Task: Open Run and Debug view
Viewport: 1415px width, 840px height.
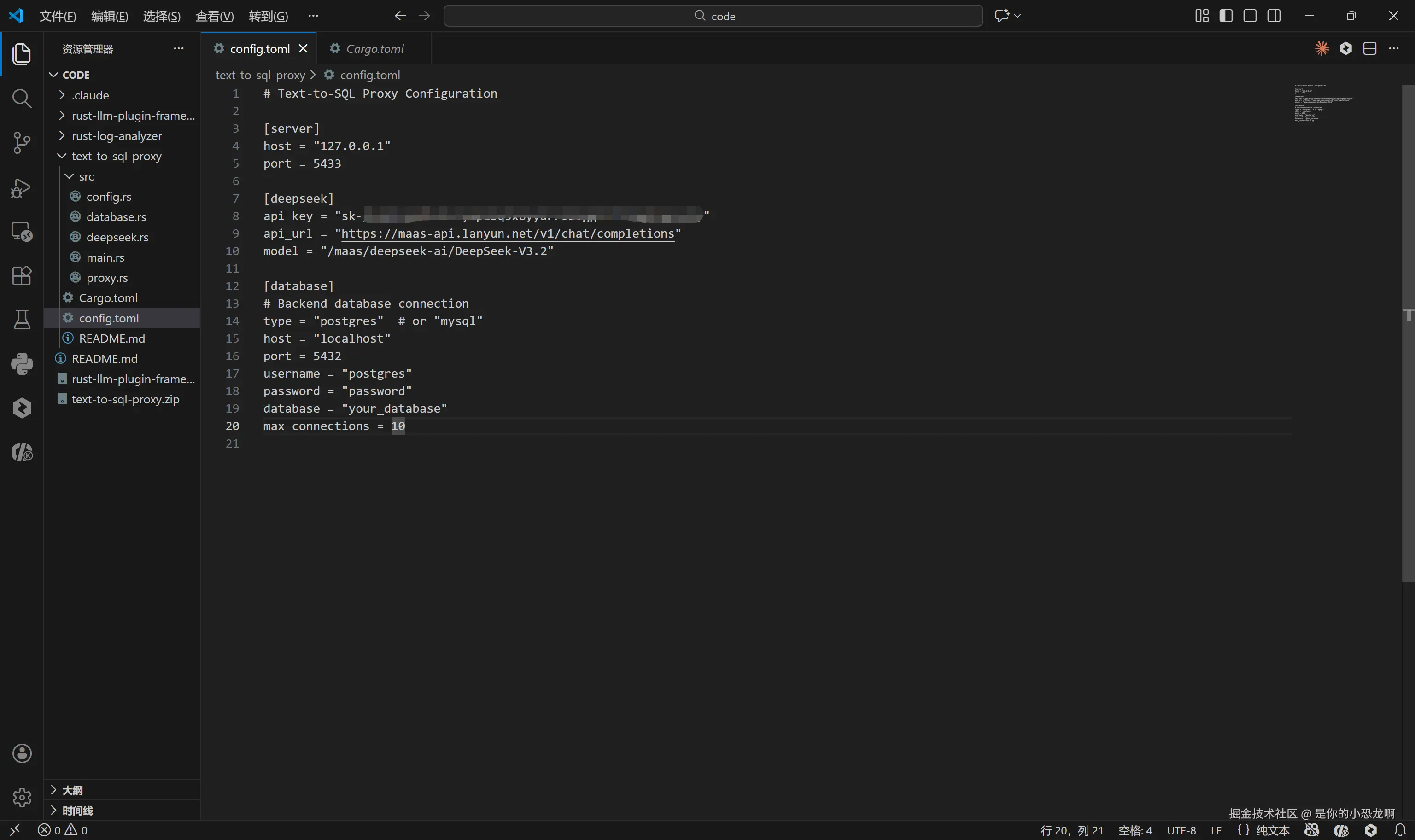Action: click(x=22, y=187)
